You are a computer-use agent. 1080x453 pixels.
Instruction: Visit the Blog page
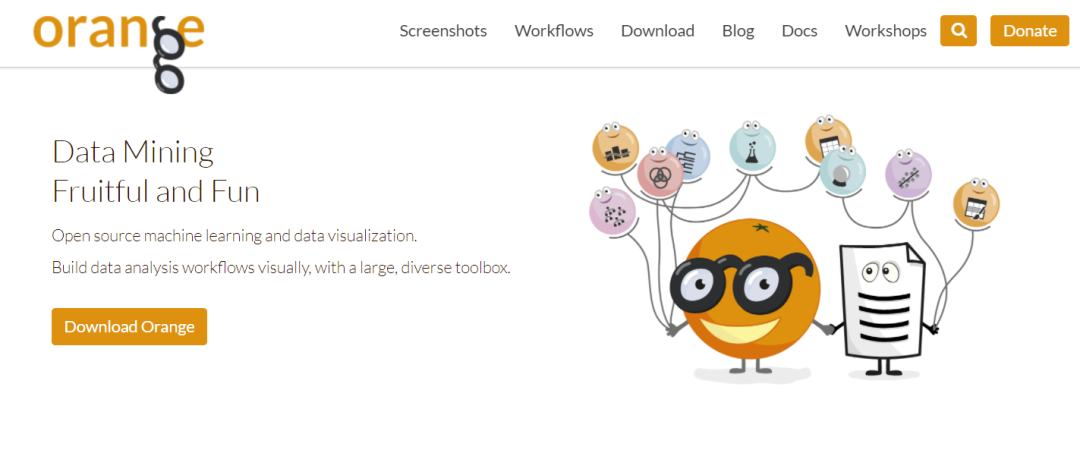pyautogui.click(x=738, y=31)
